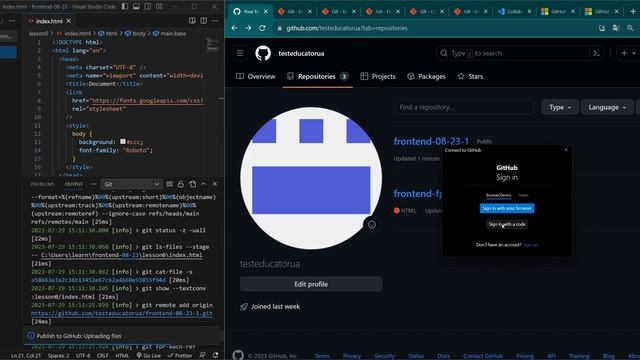The width and height of the screenshot is (640, 360).
Task: Open the Repositories profile tab
Action: [x=318, y=76]
